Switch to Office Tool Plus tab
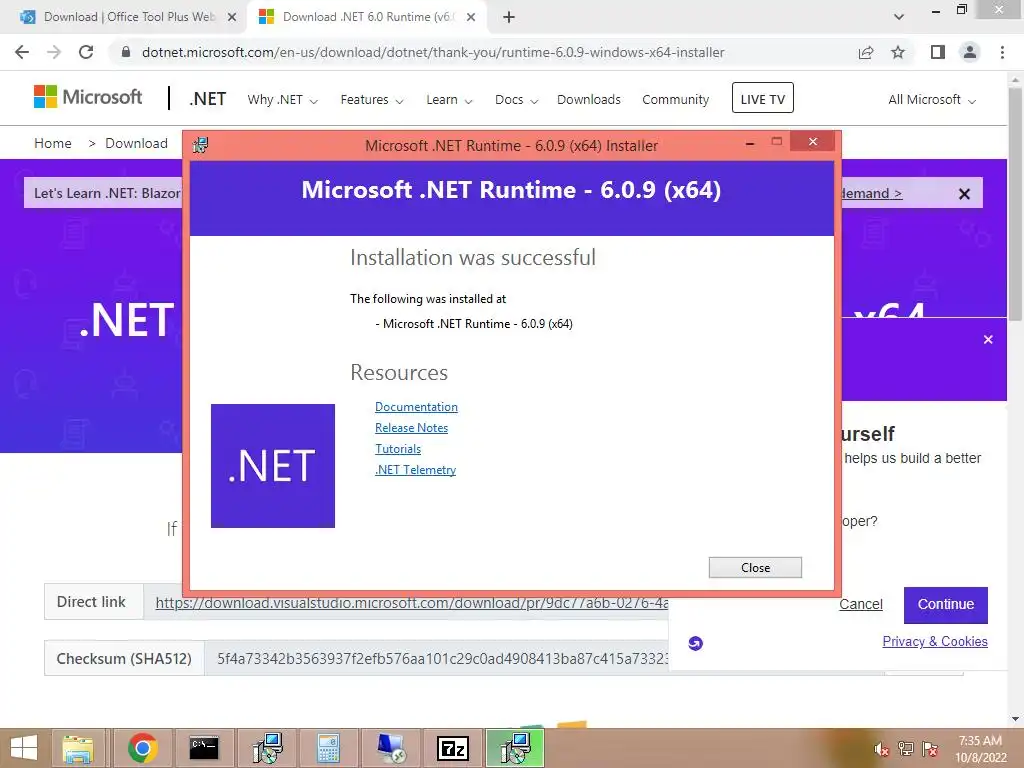This screenshot has width=1024, height=768. [x=129, y=17]
